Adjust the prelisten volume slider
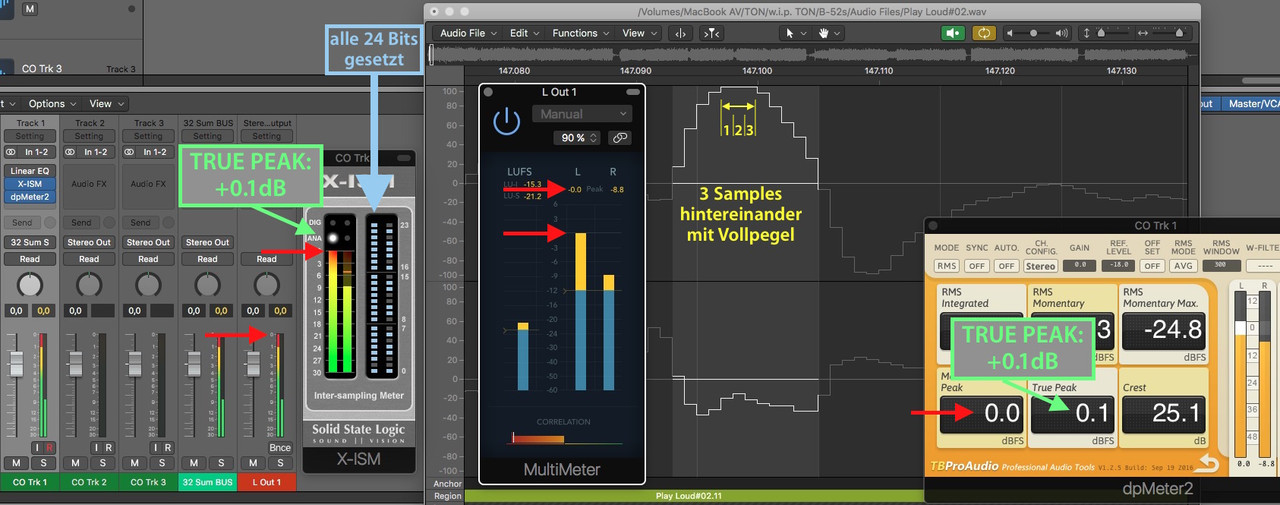This screenshot has height=505, width=1280. tap(1033, 33)
